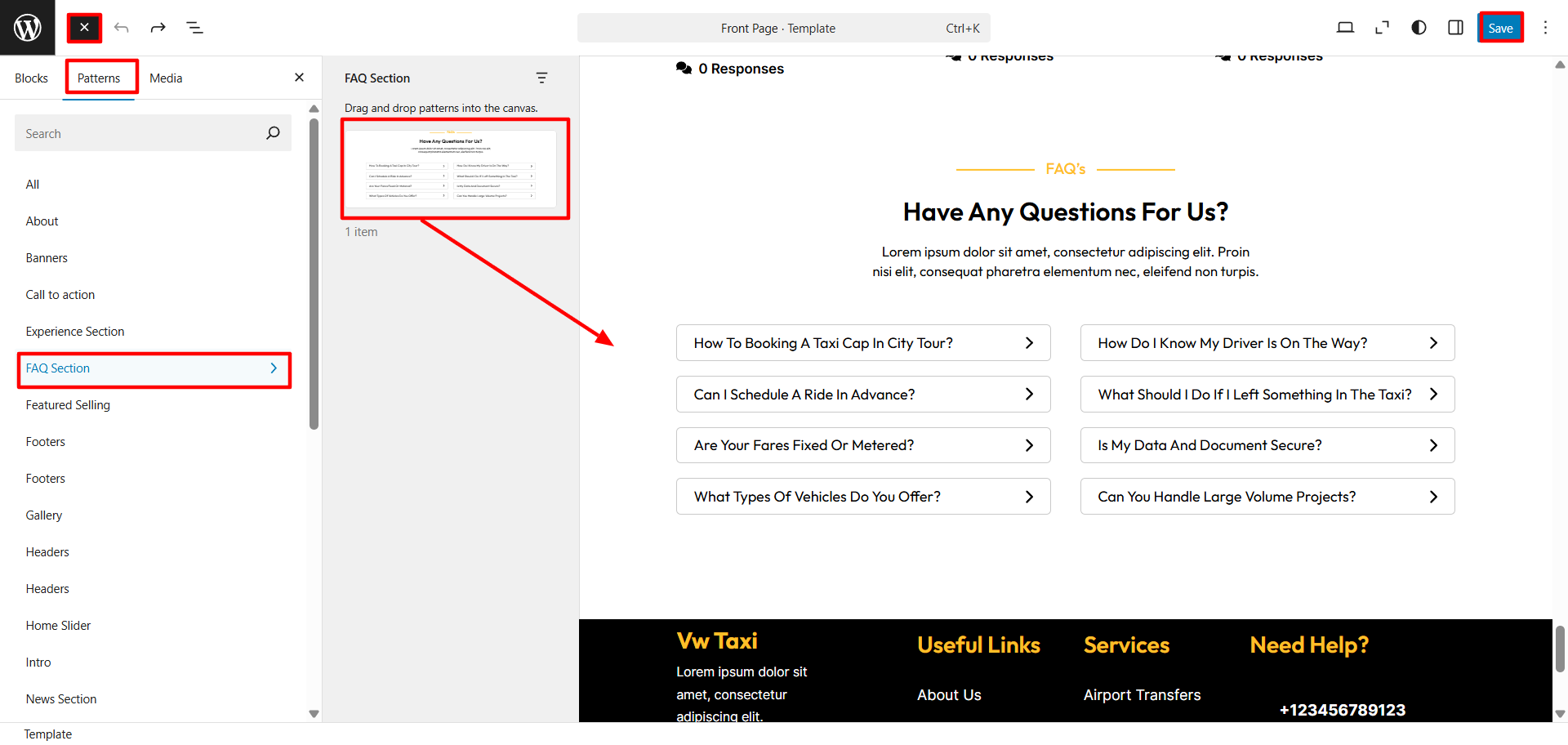Open the desktop View preview icon
Image resolution: width=1568 pixels, height=745 pixels.
pos(1345,28)
